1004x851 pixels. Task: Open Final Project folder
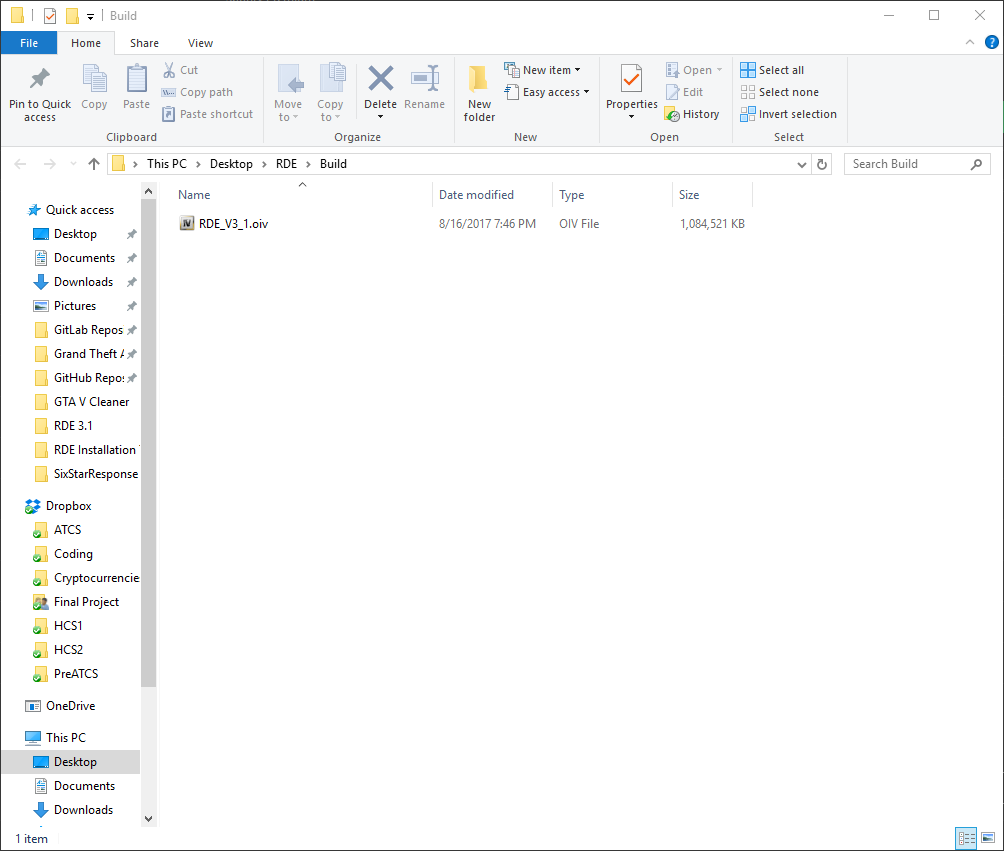(x=86, y=602)
